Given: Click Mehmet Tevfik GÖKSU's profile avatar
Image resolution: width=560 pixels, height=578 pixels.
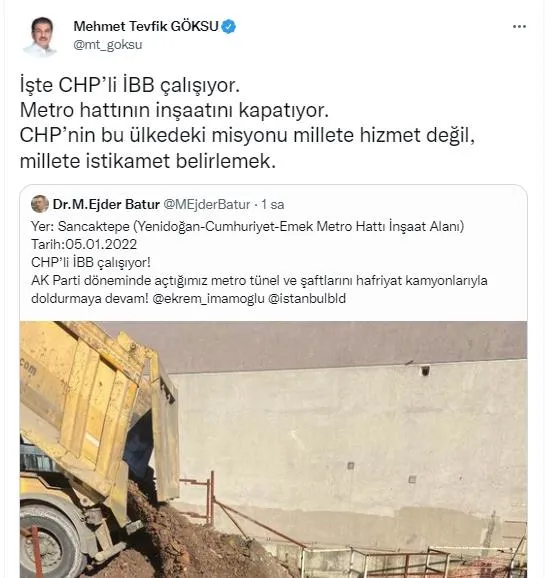Looking at the screenshot, I should point(41,36).
